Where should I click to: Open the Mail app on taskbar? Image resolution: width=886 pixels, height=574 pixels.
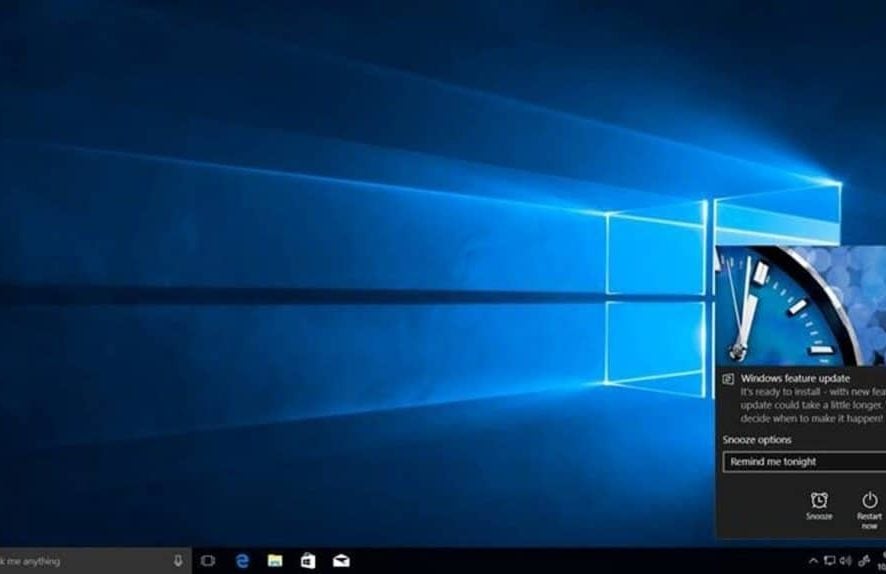(x=341, y=560)
